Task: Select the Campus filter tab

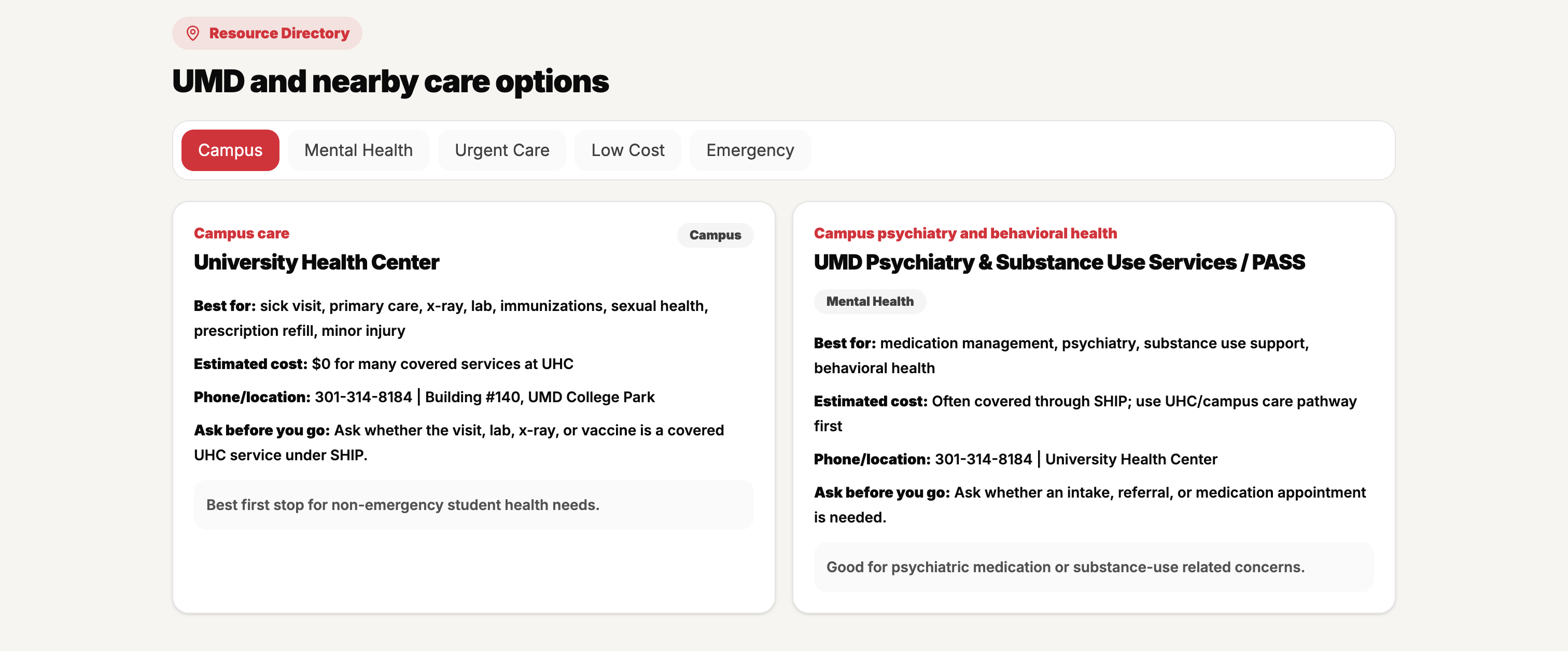Action: coord(230,150)
